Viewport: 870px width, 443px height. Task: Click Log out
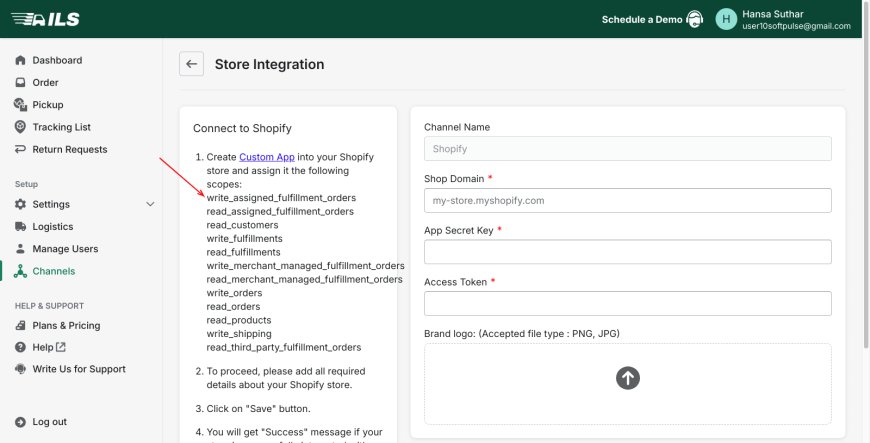point(49,422)
